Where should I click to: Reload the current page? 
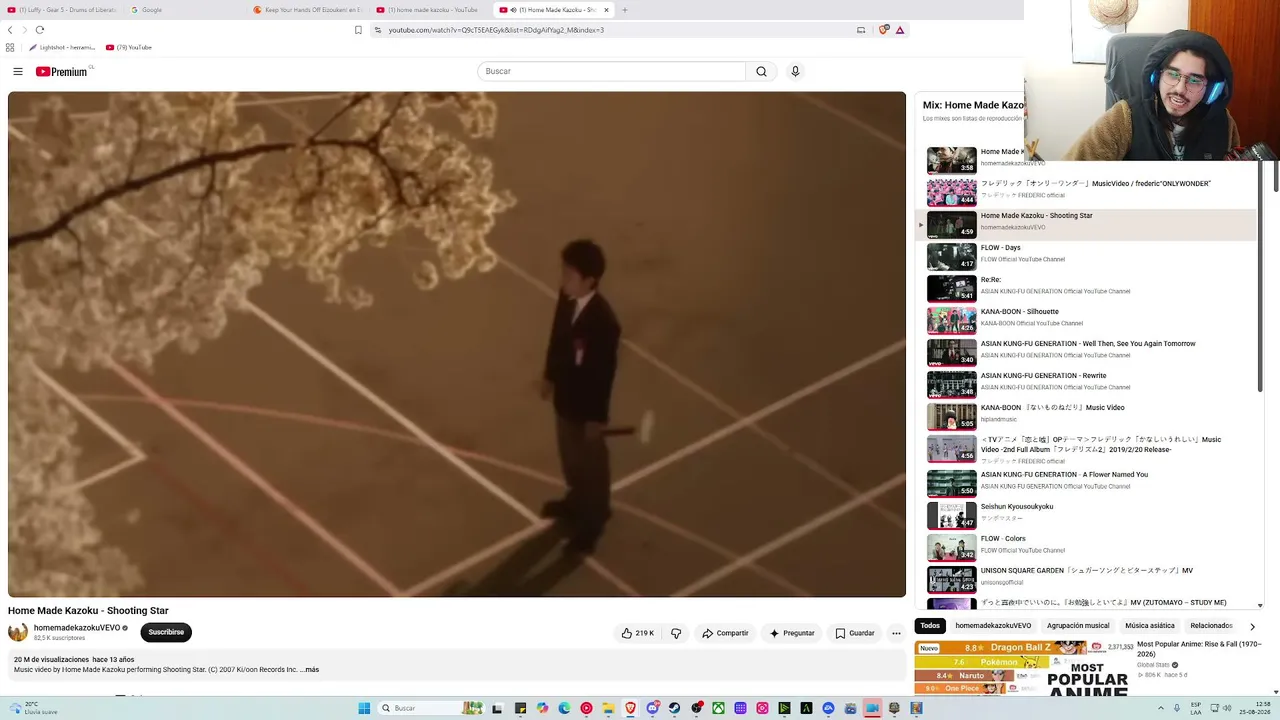(40, 30)
